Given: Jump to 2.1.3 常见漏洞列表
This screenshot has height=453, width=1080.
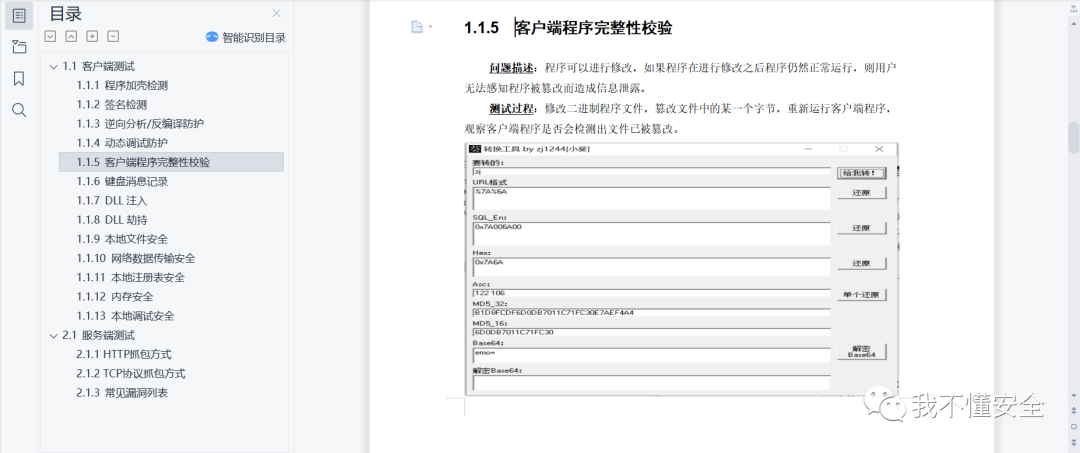Looking at the screenshot, I should pos(122,394).
